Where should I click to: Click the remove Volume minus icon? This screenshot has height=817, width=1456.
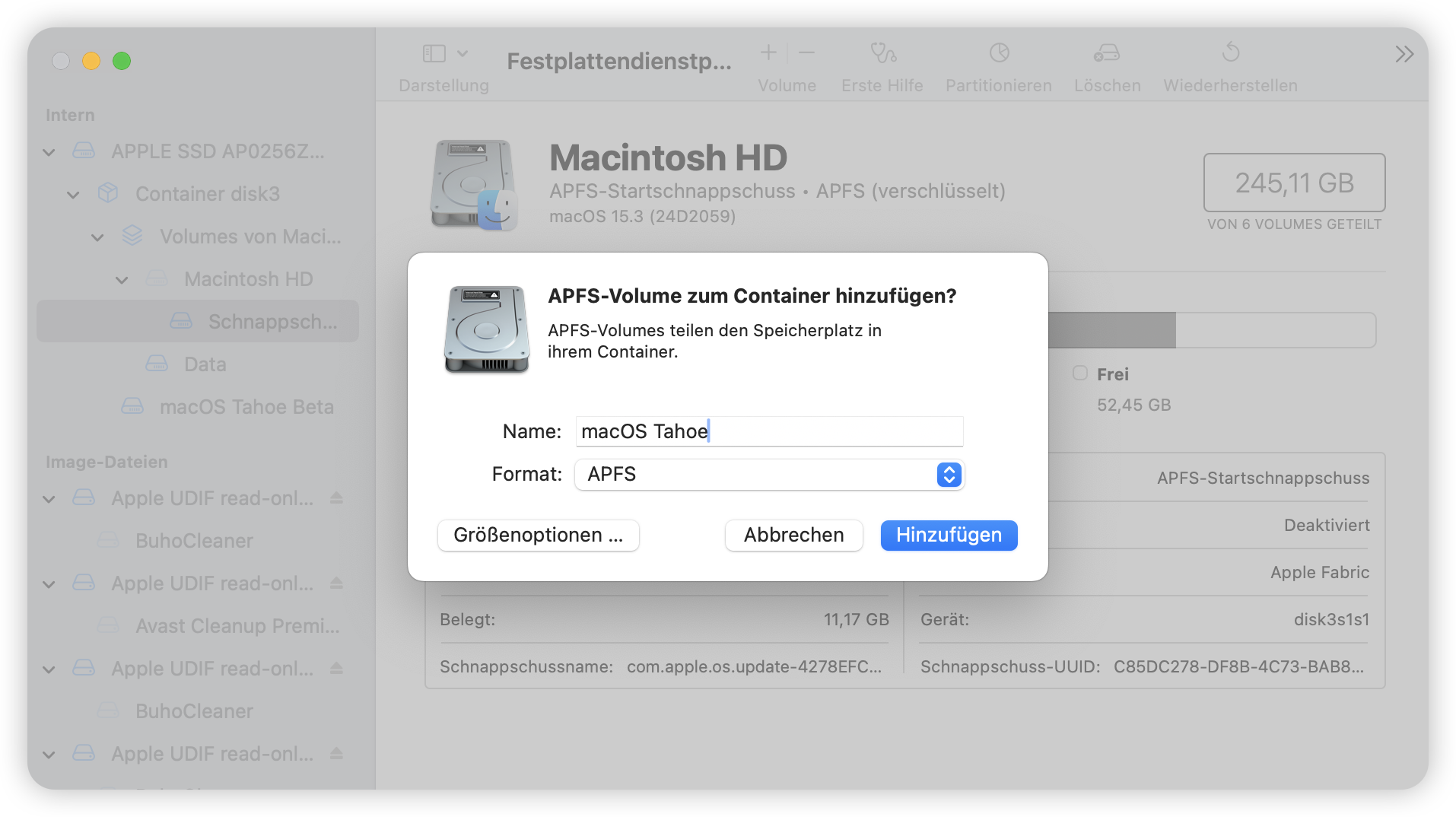click(x=807, y=52)
